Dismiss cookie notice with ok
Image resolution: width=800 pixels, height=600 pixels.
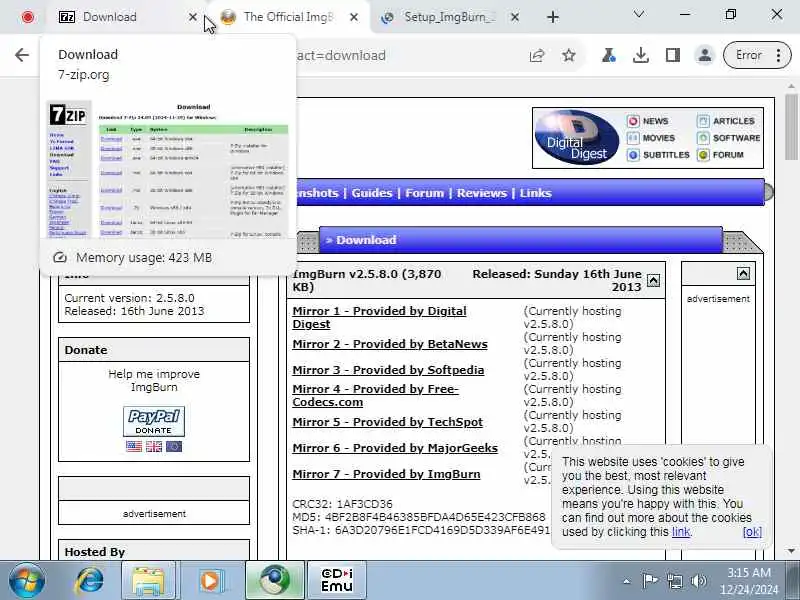pos(752,532)
